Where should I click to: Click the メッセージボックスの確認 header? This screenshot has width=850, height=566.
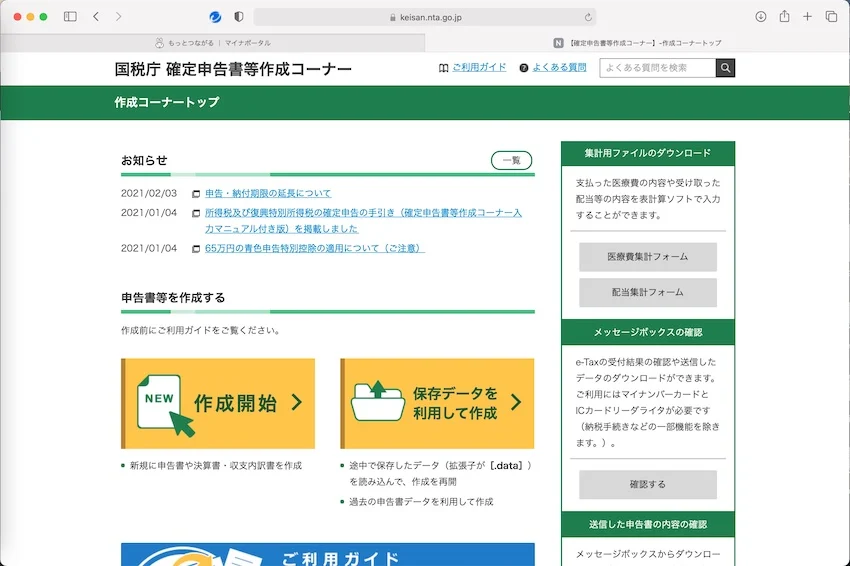(648, 332)
